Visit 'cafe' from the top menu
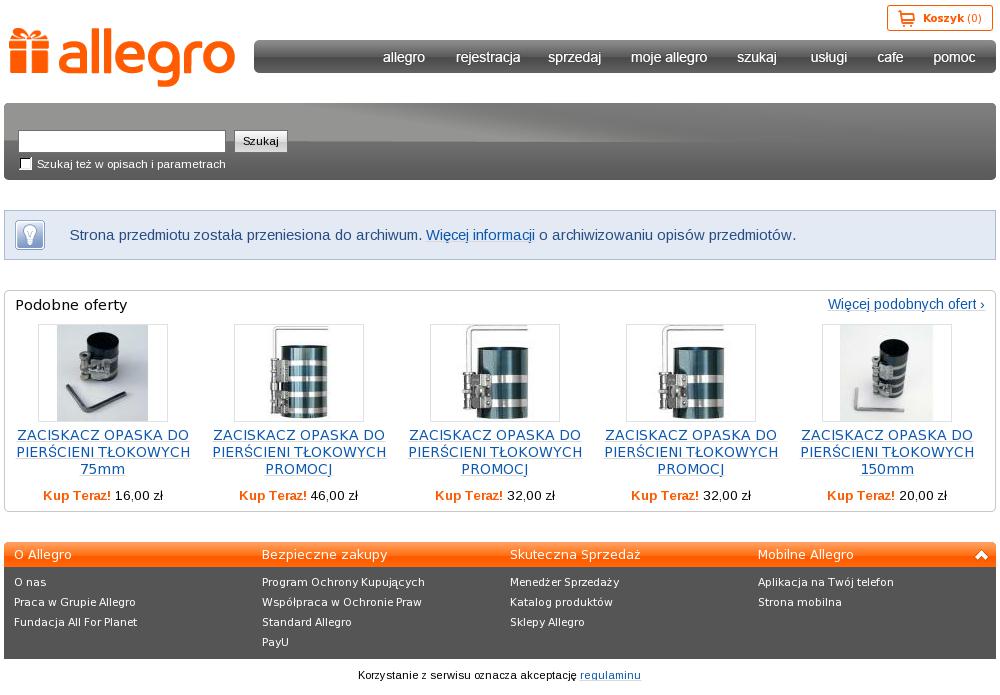The image size is (1000, 695). [890, 57]
